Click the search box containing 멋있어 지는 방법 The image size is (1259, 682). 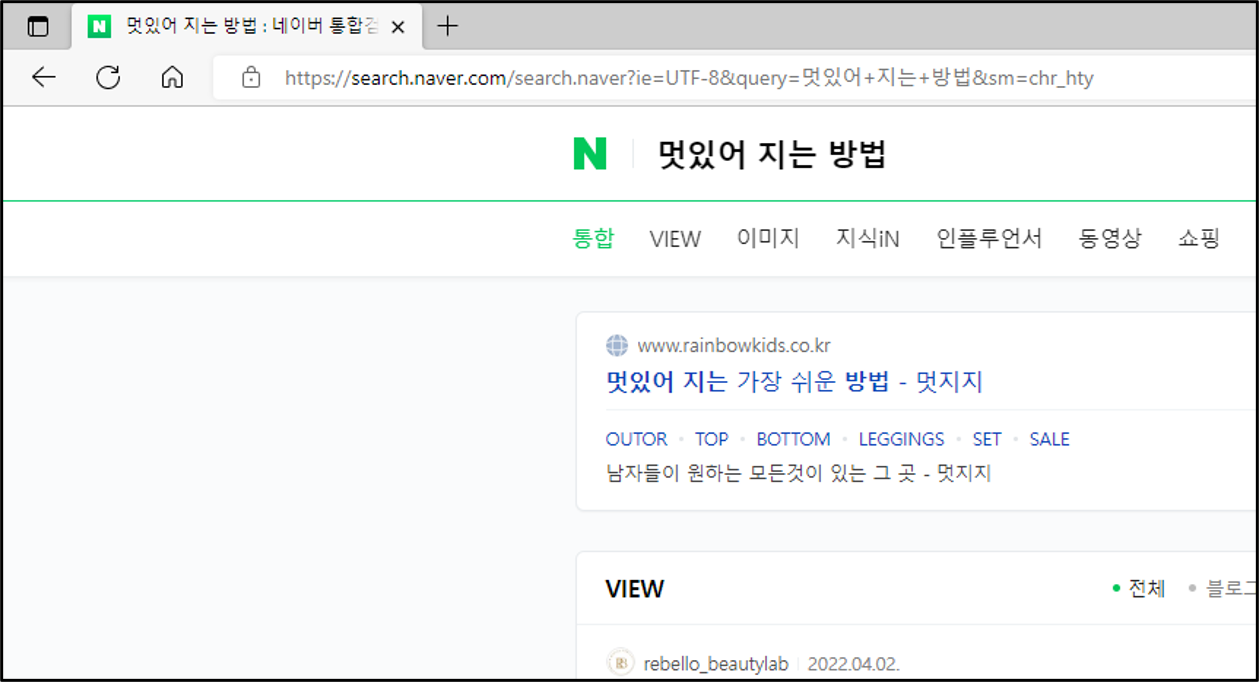coord(772,154)
